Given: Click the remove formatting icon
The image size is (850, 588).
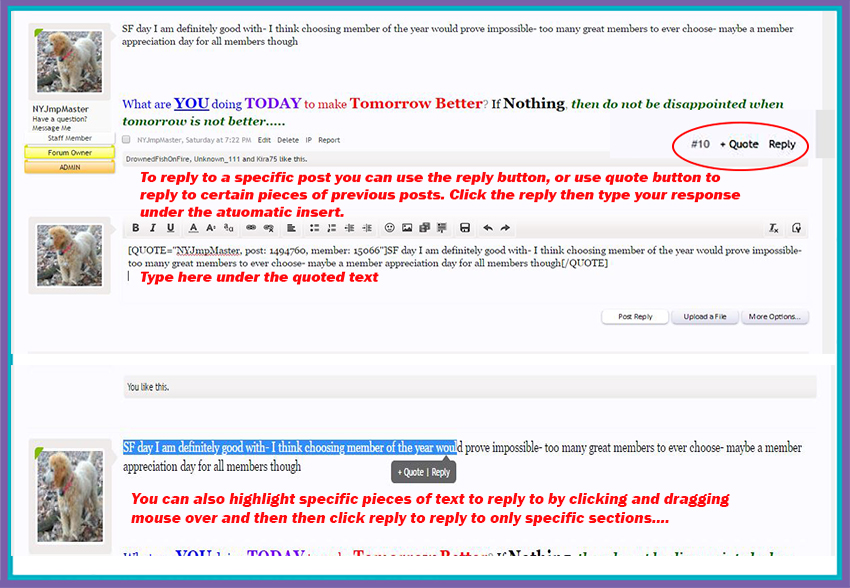Looking at the screenshot, I should click(774, 228).
